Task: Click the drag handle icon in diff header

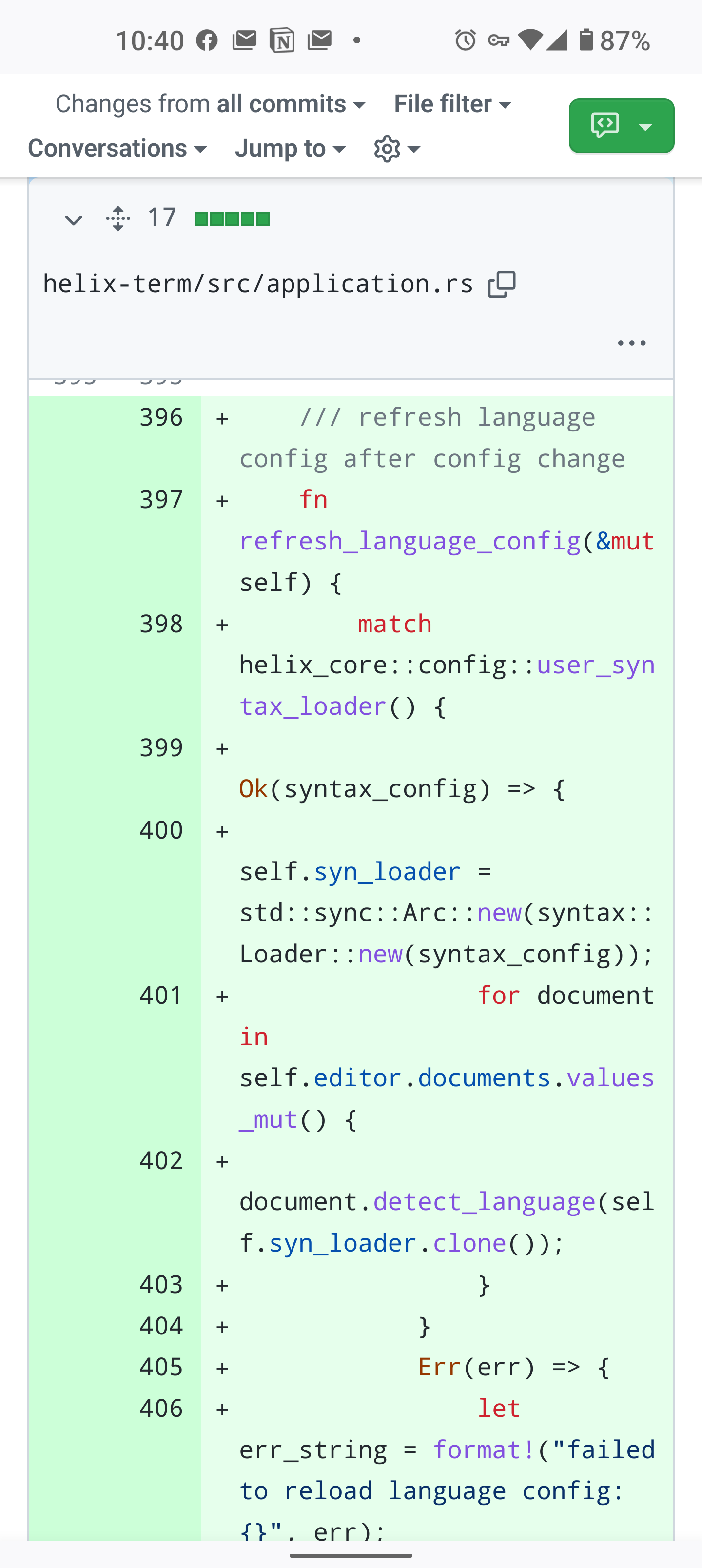Action: (117, 218)
